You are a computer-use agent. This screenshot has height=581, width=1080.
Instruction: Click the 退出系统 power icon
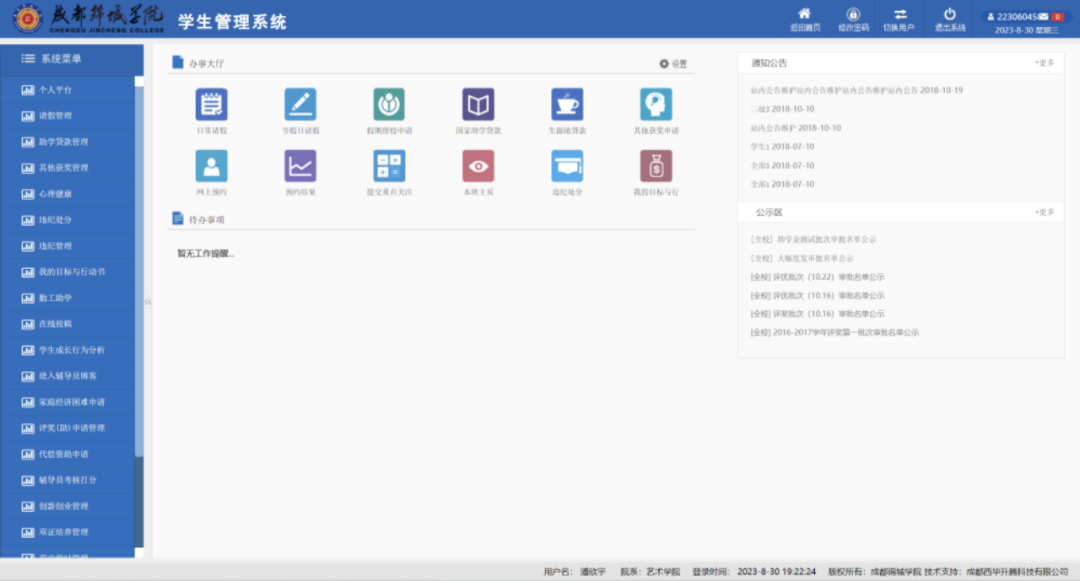click(949, 14)
